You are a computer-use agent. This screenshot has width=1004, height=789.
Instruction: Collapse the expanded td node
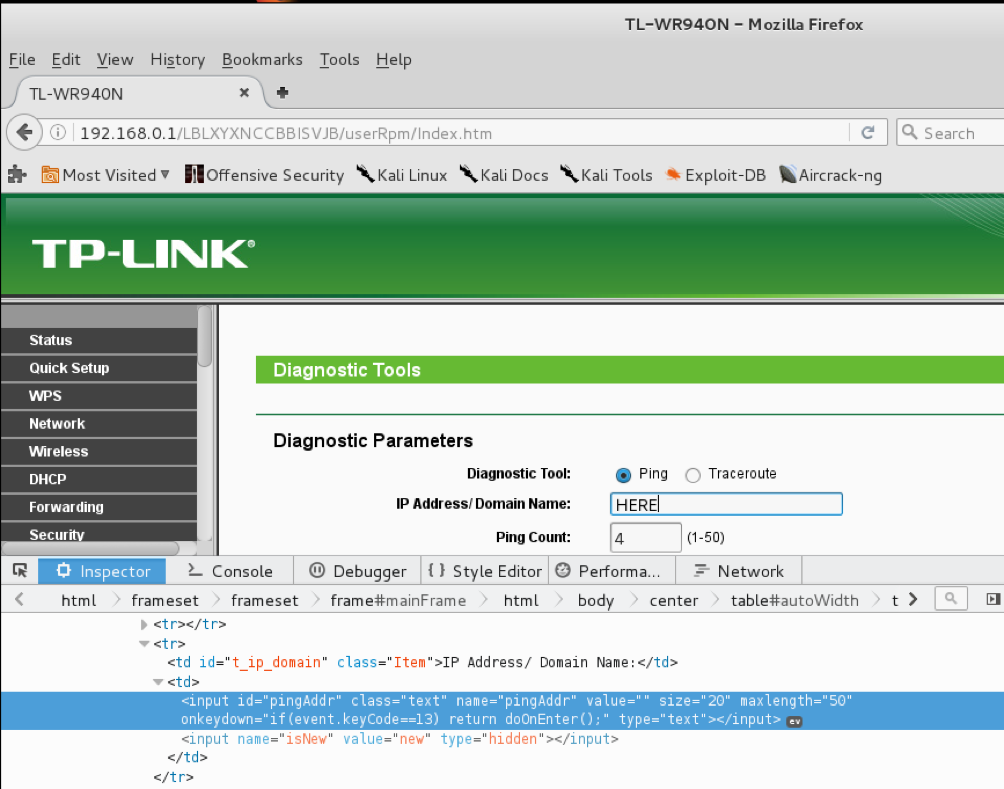coord(158,682)
